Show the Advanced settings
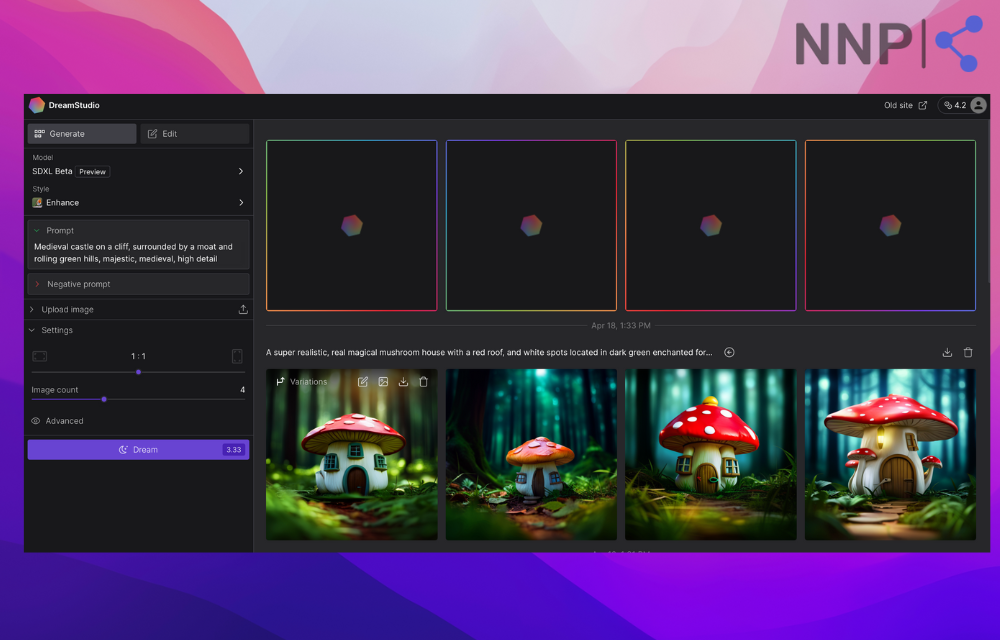The height and width of the screenshot is (640, 1000). [x=57, y=421]
